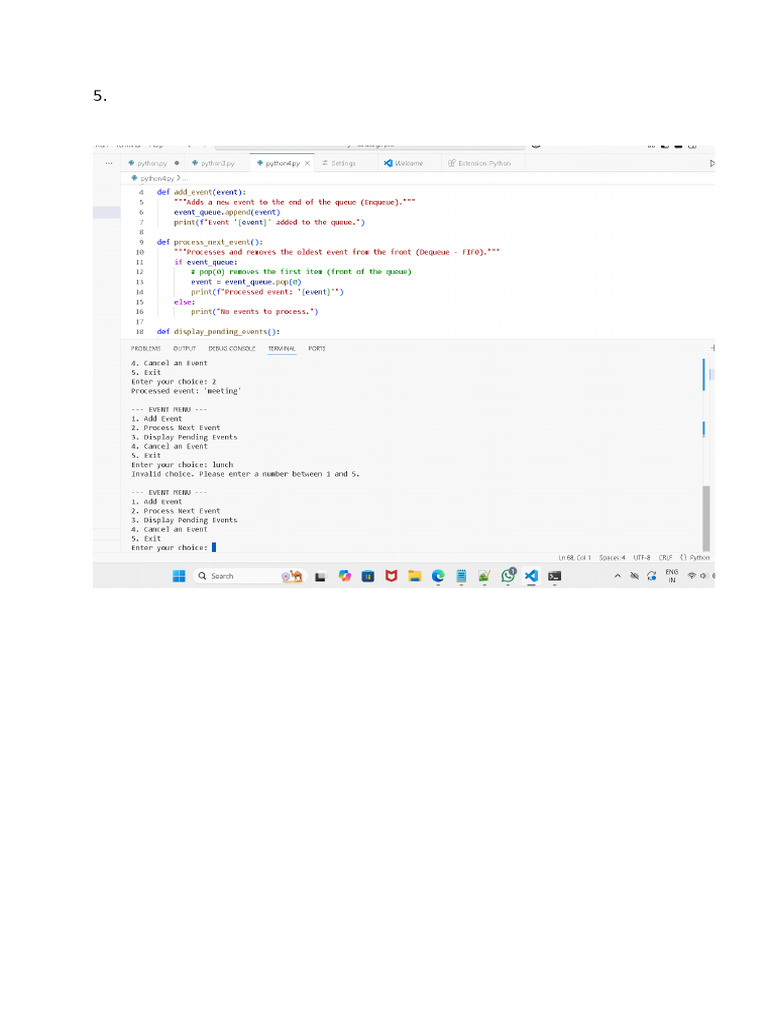Open McAfee from the taskbar
The width and height of the screenshot is (768, 1024).
click(391, 576)
